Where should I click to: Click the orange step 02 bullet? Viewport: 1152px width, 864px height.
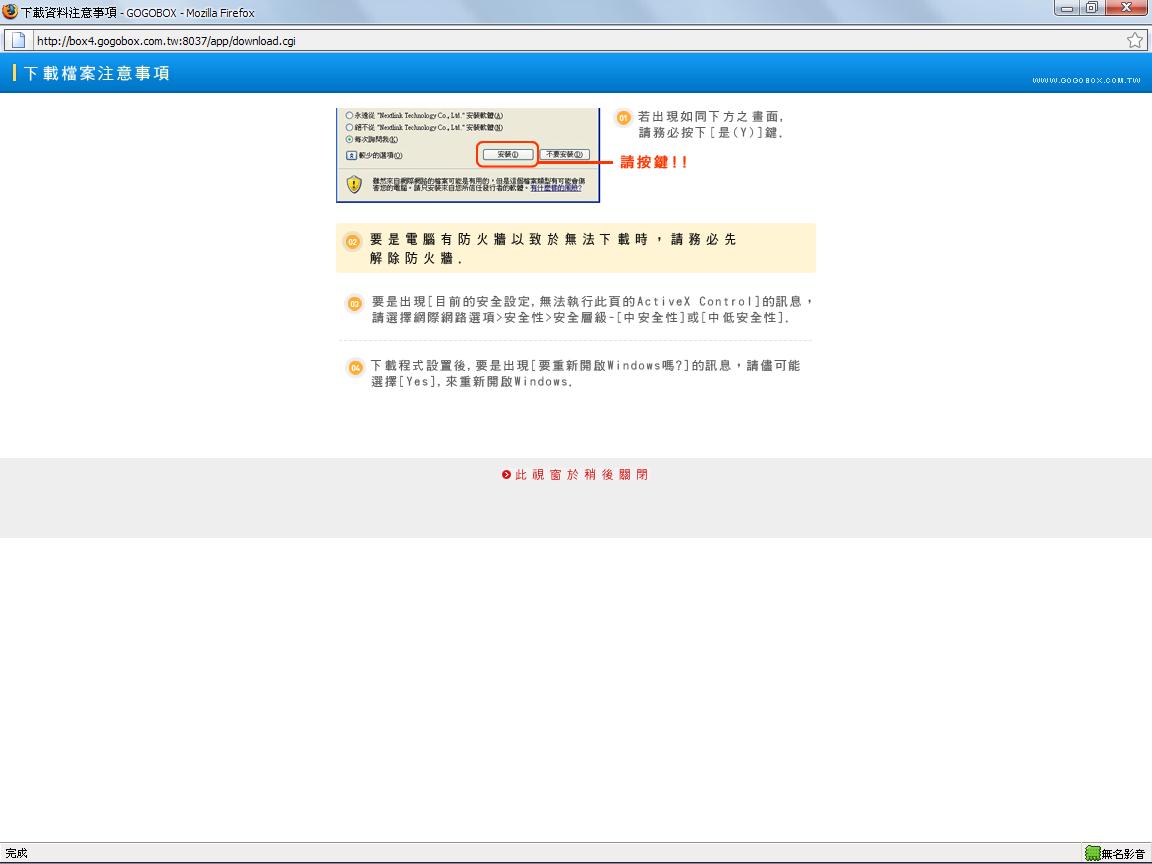pos(352,241)
